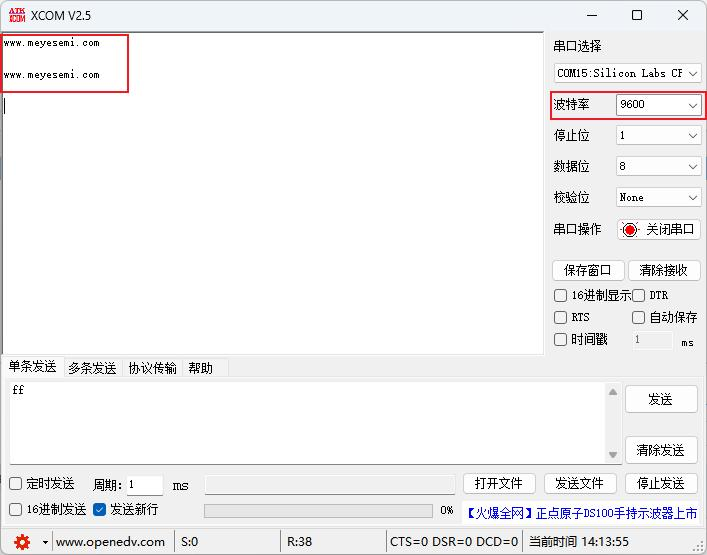Image resolution: width=707 pixels, height=555 pixels.
Task: Click the R:38 received counter
Action: pos(299,542)
